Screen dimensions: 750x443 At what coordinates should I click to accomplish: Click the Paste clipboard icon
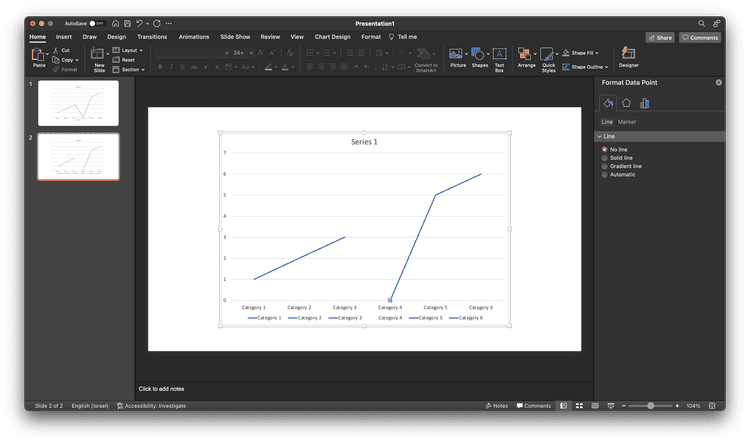[38, 54]
